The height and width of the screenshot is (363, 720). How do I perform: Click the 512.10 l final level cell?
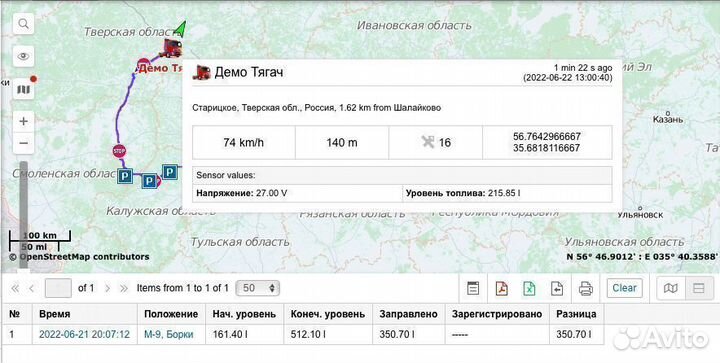pyautogui.click(x=328, y=335)
